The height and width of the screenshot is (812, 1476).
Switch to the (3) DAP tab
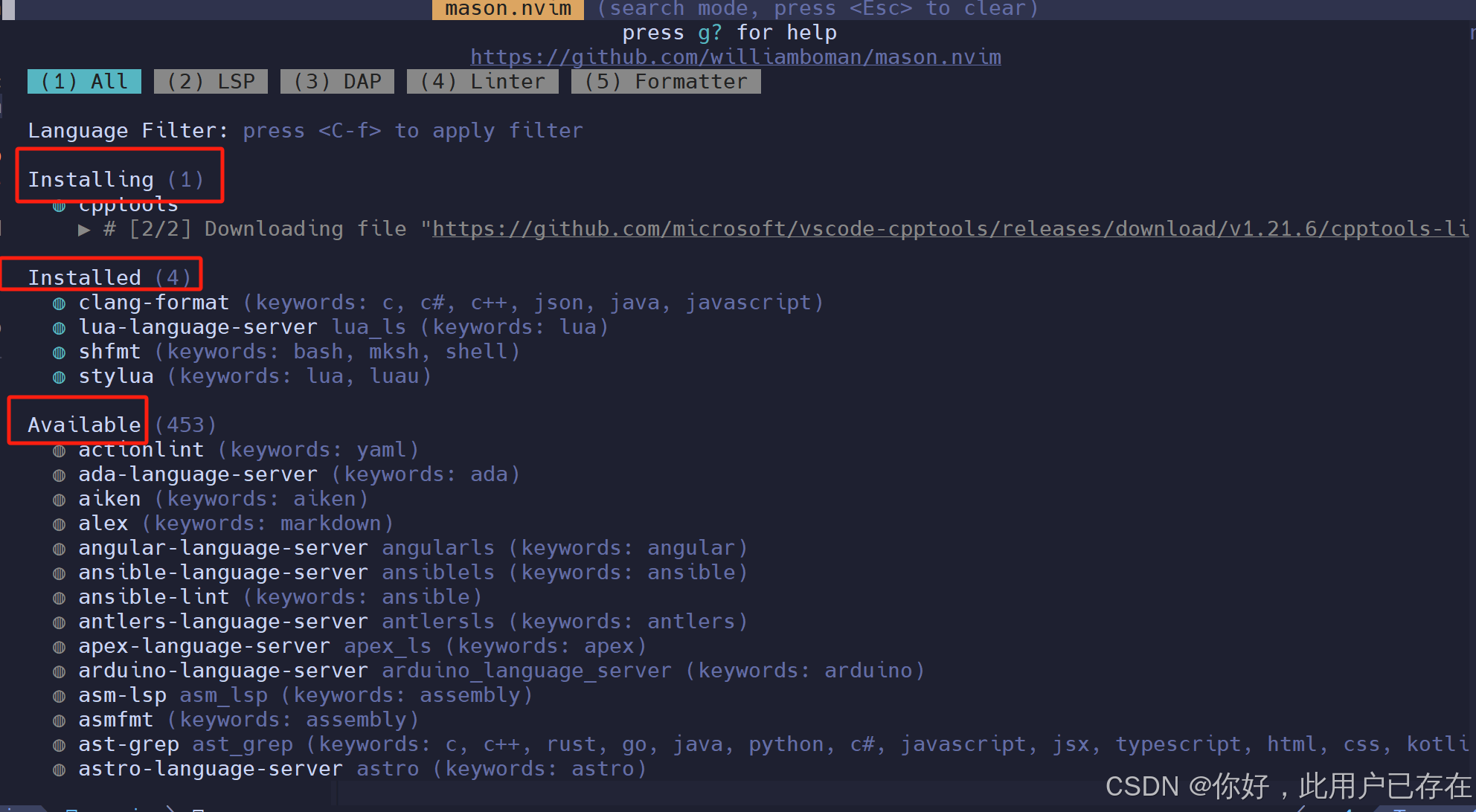point(337,82)
